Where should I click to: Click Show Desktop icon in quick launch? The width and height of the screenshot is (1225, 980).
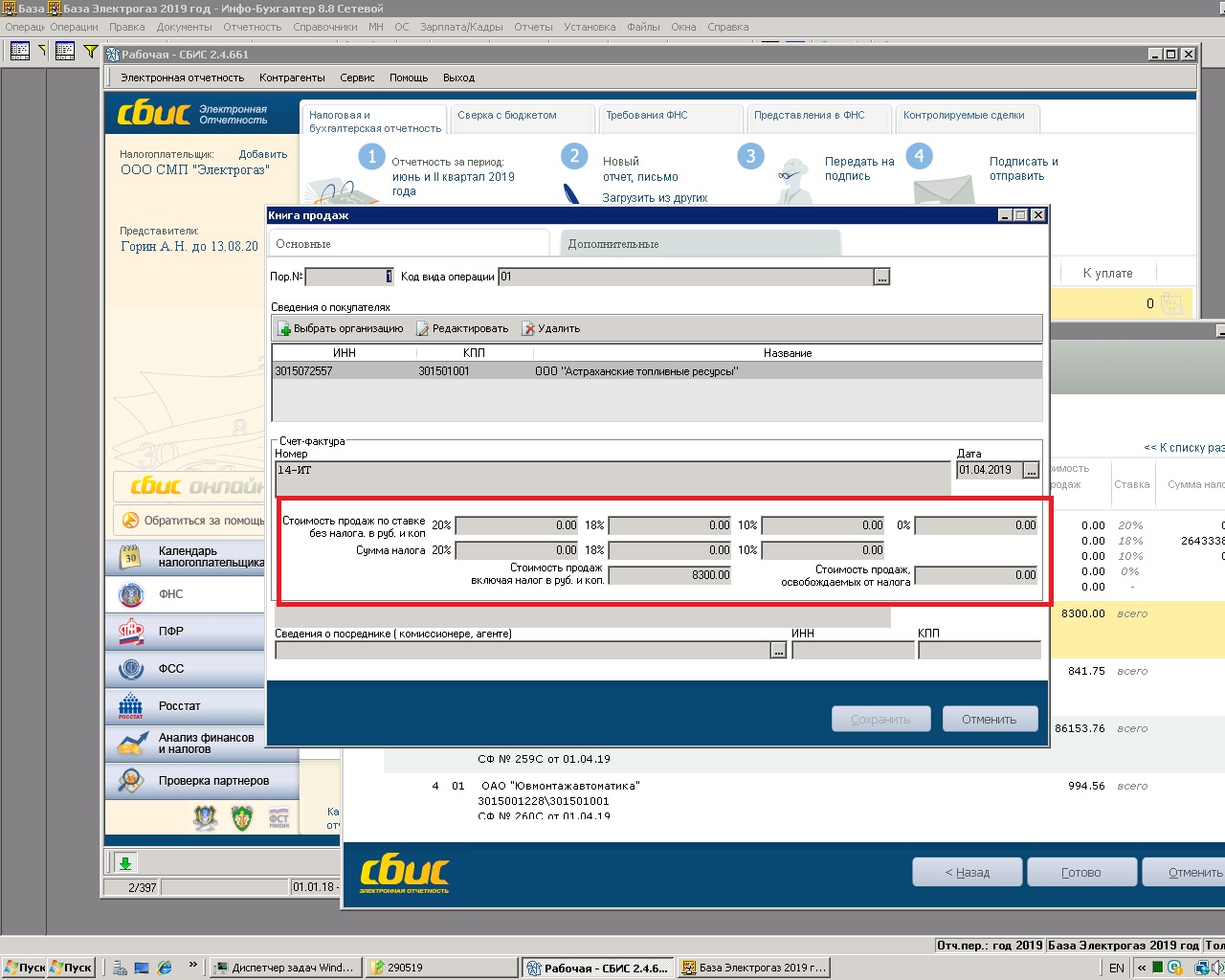point(142,968)
